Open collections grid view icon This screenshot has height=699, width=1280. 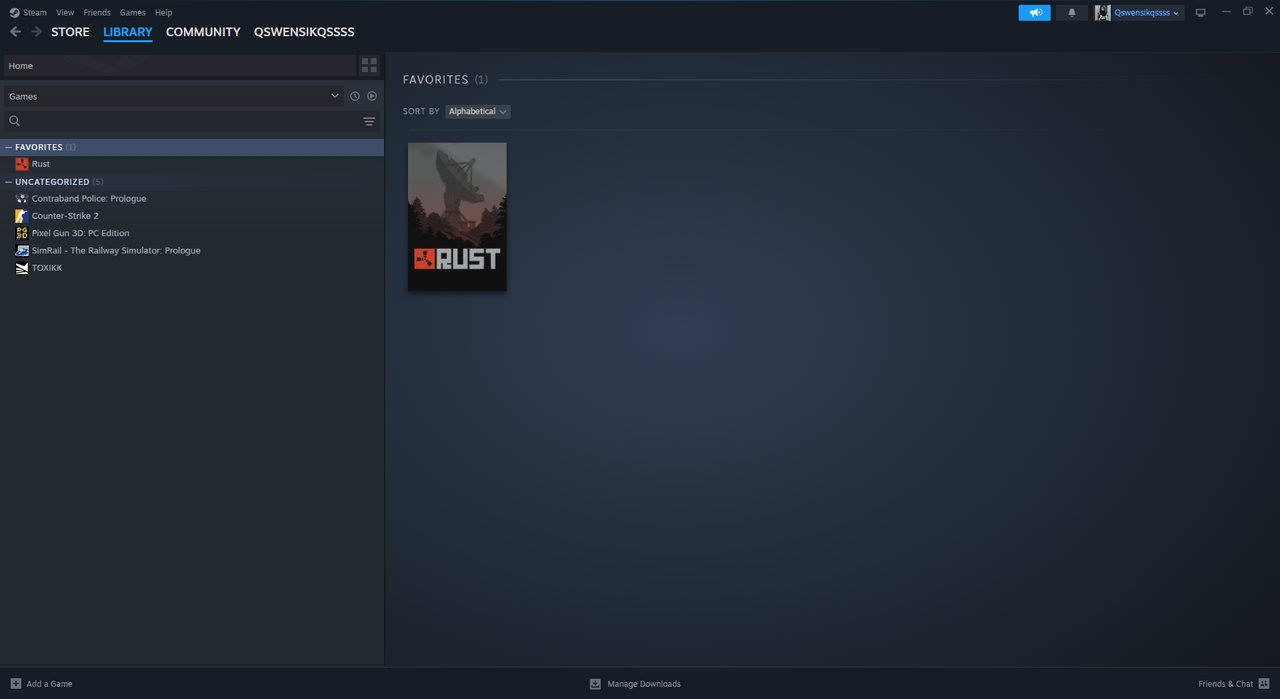coord(369,66)
